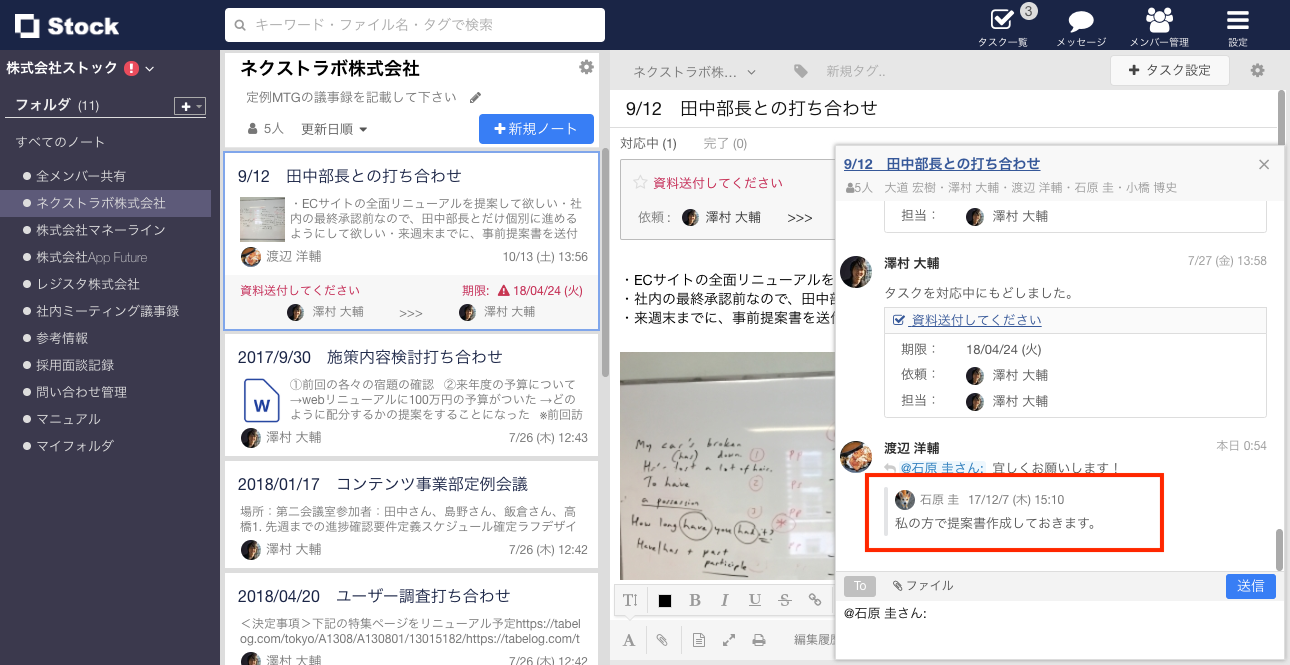
Task: Open the text size dropdown in the editor
Action: pyautogui.click(x=629, y=600)
